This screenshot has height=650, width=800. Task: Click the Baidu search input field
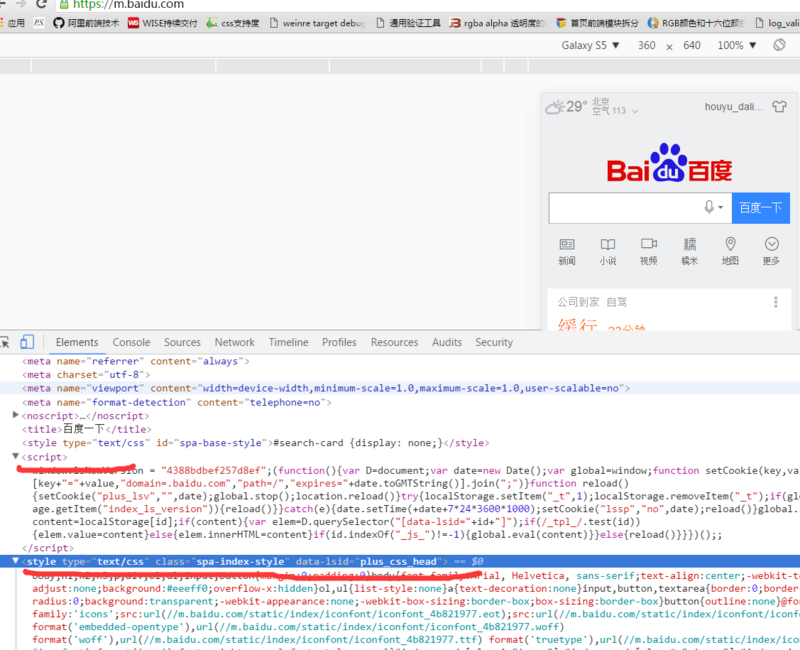click(x=625, y=207)
